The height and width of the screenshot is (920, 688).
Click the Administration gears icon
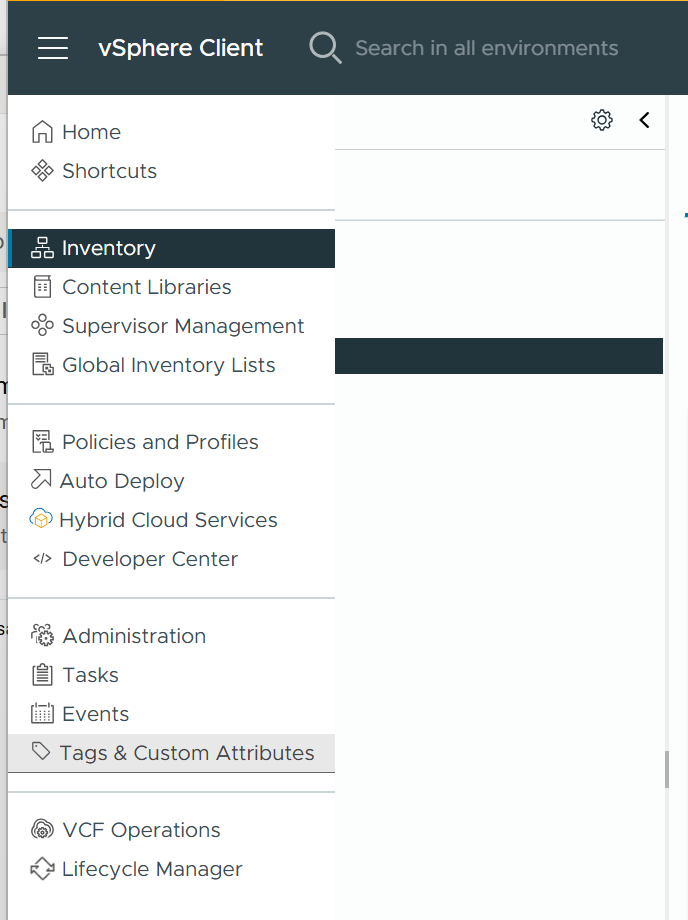[x=42, y=636]
